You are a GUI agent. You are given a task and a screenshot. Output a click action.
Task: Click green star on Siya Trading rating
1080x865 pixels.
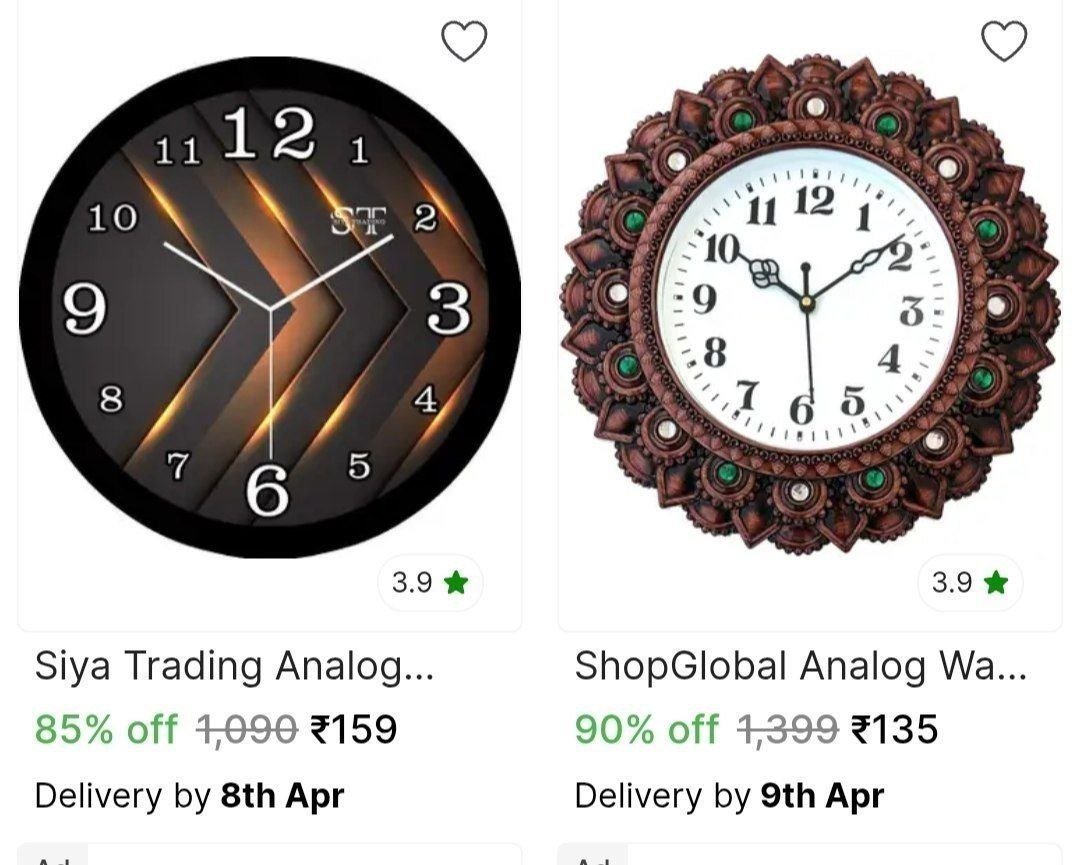pos(456,583)
